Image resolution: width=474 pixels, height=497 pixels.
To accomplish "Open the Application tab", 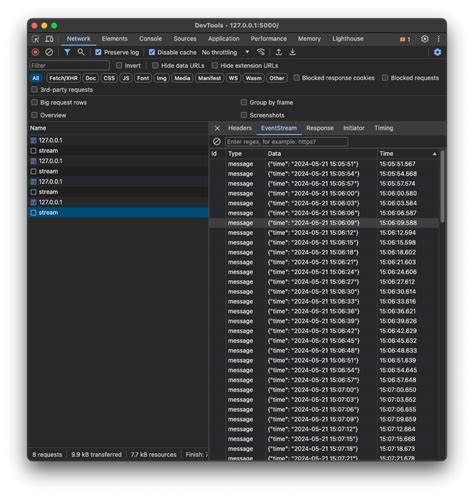I will click(224, 39).
